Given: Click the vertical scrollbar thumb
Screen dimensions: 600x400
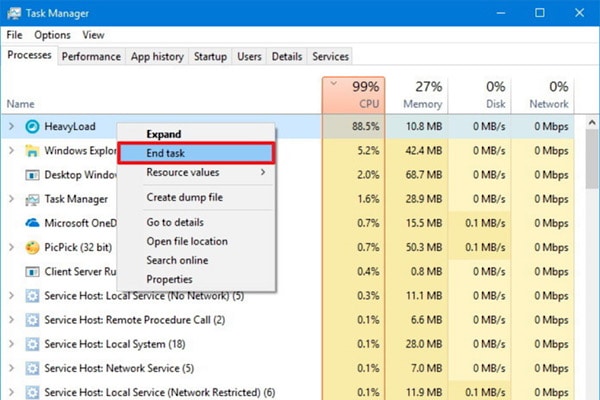Looking at the screenshot, I should [x=592, y=159].
